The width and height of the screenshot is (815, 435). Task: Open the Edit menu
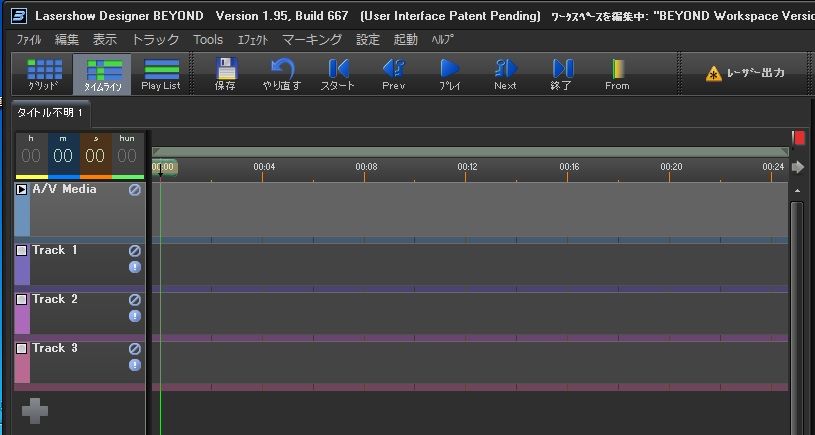coord(67,39)
